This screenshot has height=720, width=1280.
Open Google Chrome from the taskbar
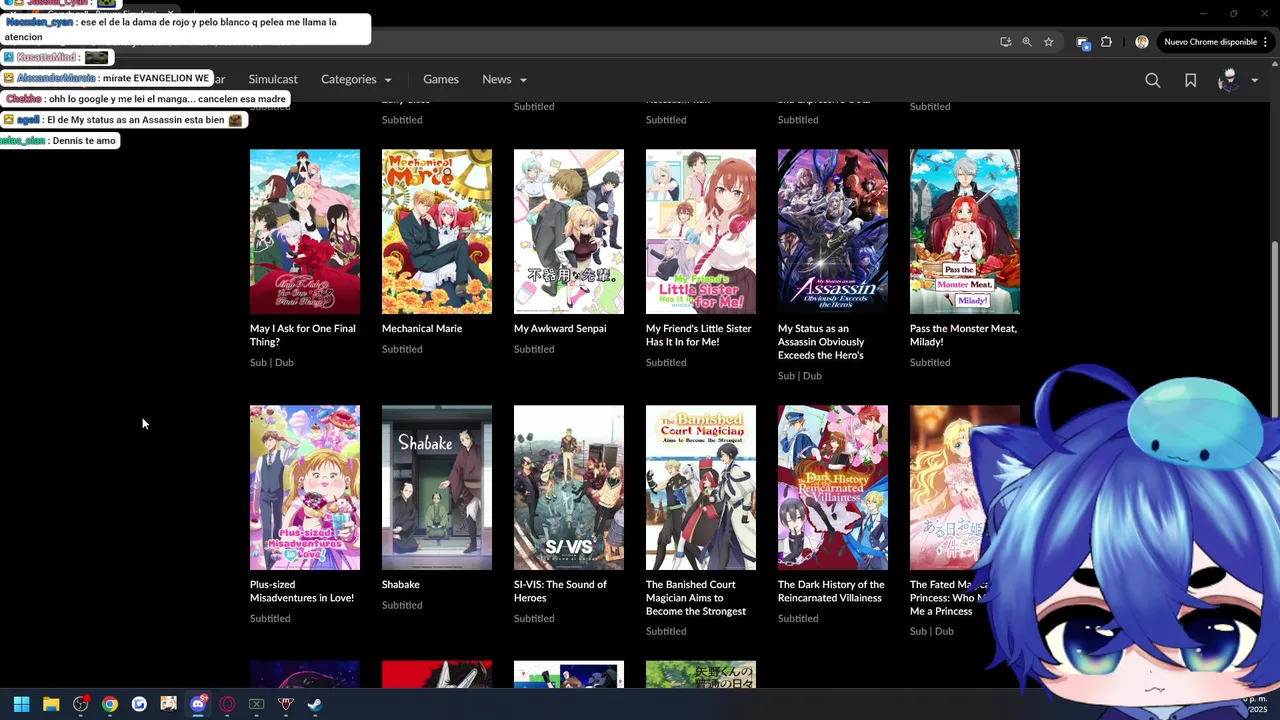110,704
